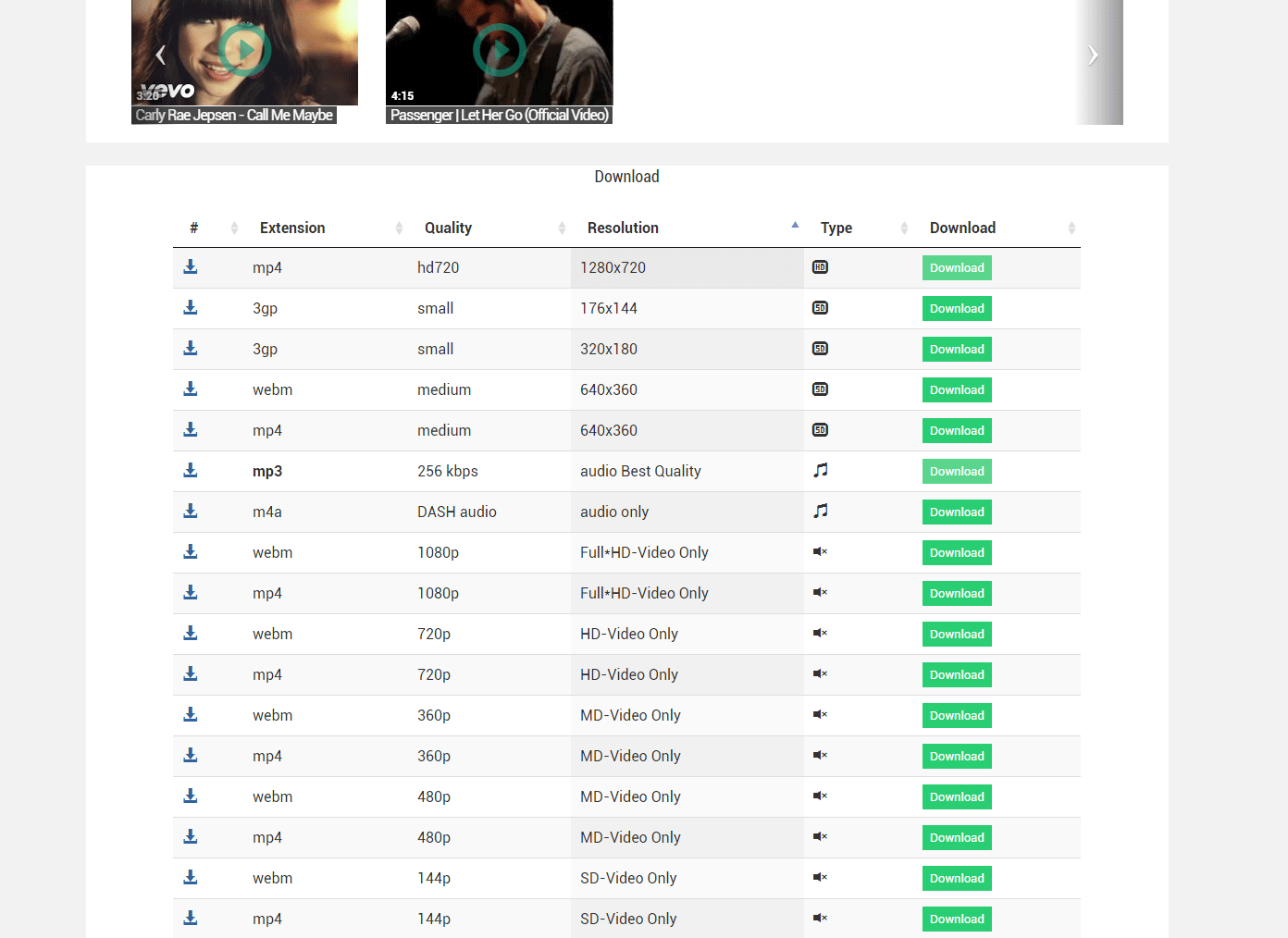Download the mp3 256 kbps audio
Screen dimensions: 1288x938
click(957, 472)
